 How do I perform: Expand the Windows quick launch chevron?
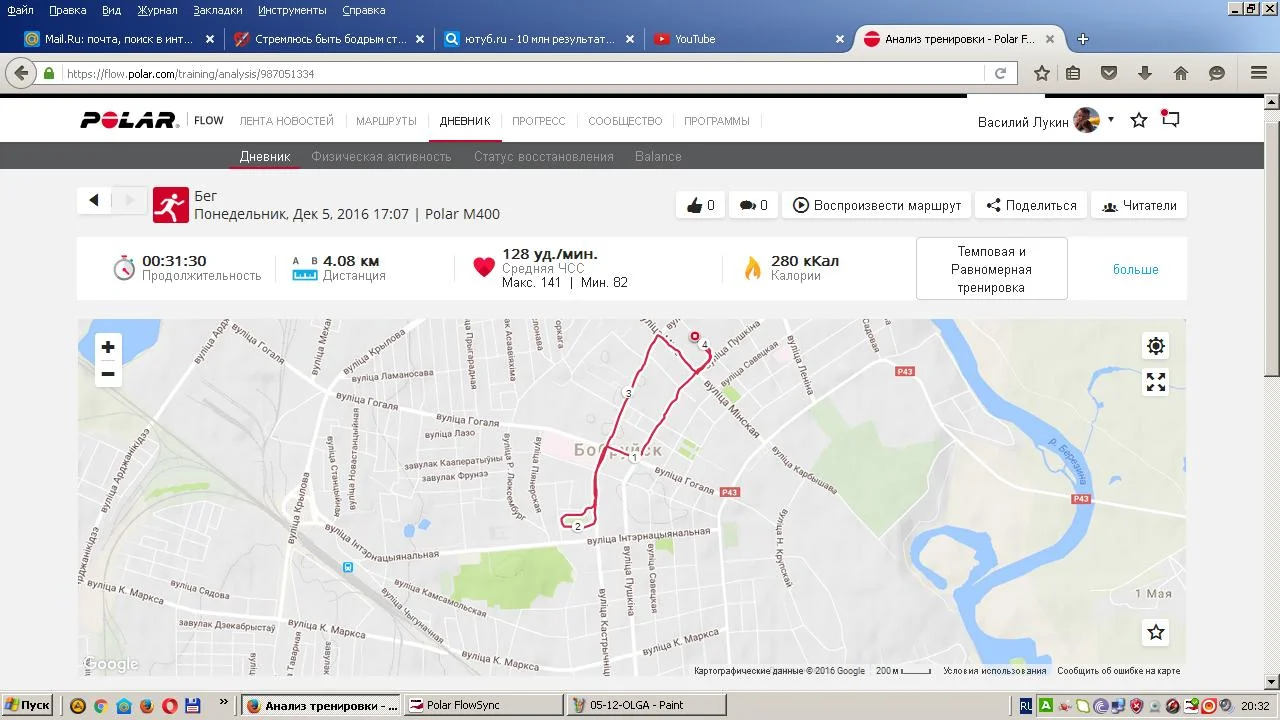pyautogui.click(x=223, y=704)
